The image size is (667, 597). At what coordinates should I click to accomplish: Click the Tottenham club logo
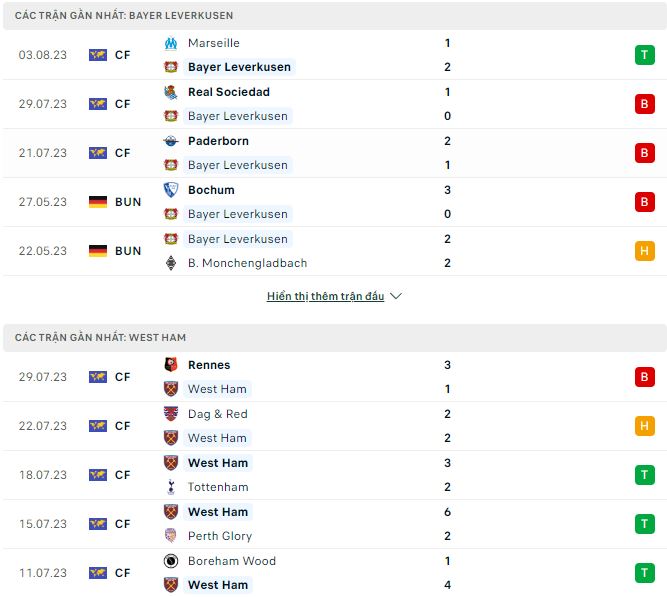point(171,487)
